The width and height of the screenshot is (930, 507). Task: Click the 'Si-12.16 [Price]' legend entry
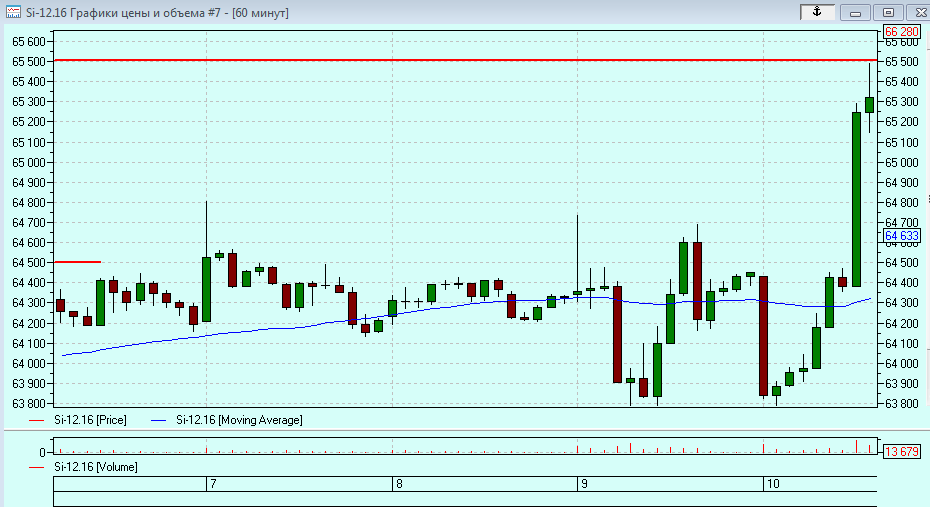90,420
